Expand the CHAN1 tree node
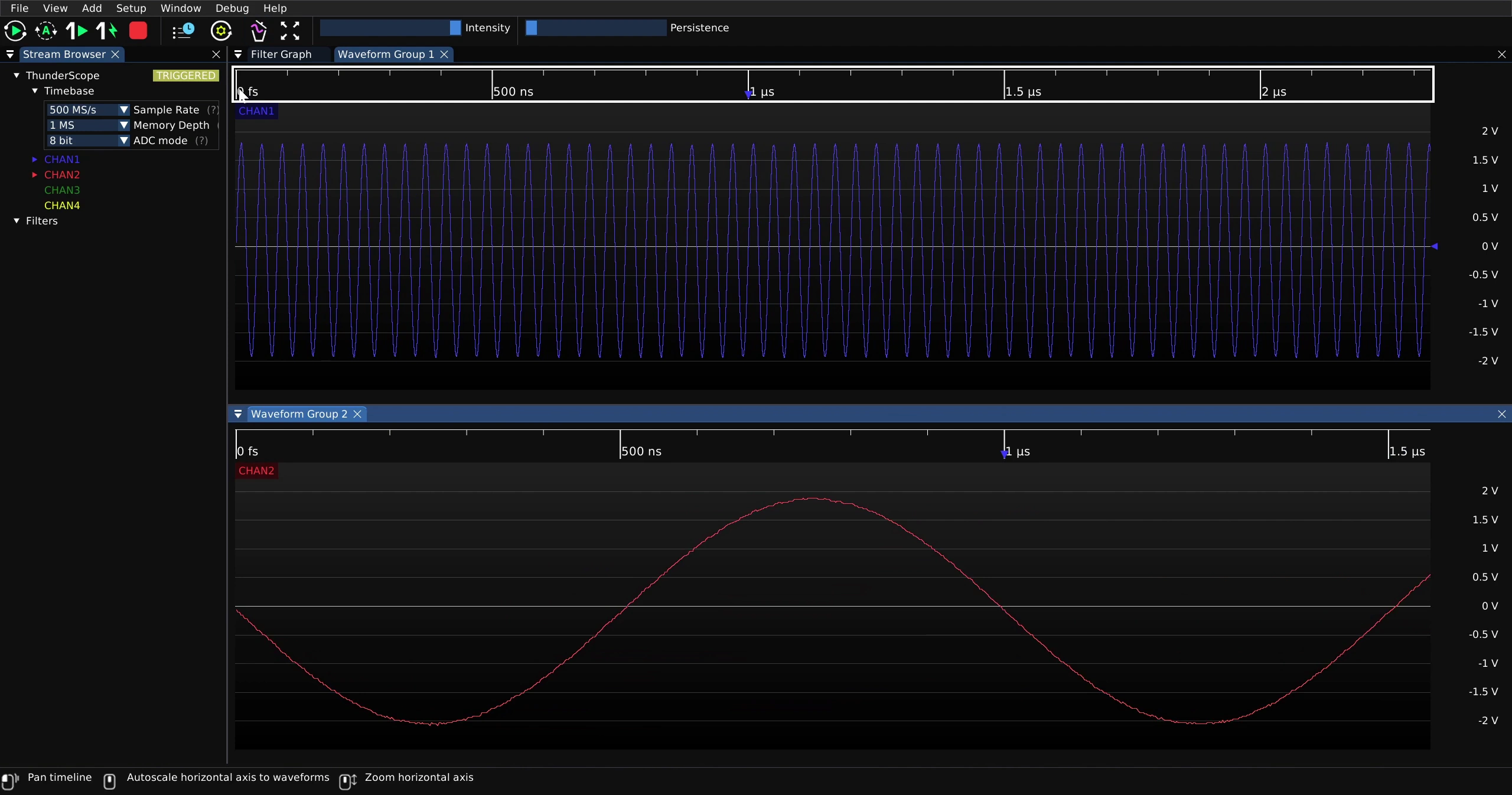 (x=35, y=159)
